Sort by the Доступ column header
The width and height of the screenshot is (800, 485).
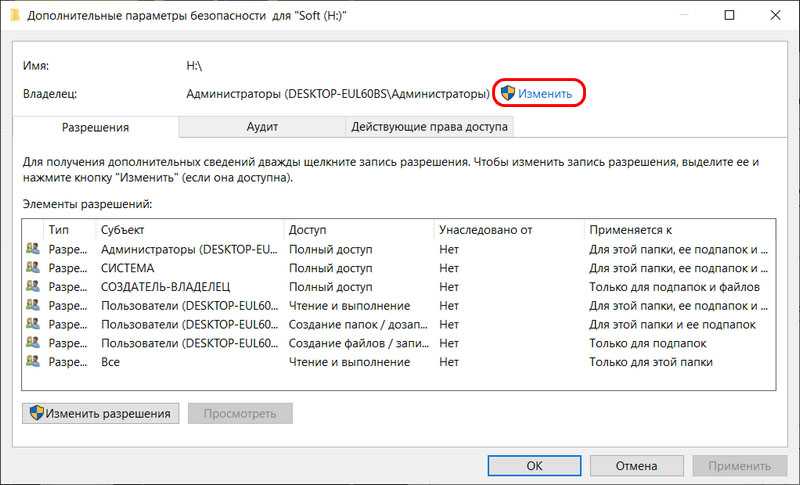coord(358,230)
